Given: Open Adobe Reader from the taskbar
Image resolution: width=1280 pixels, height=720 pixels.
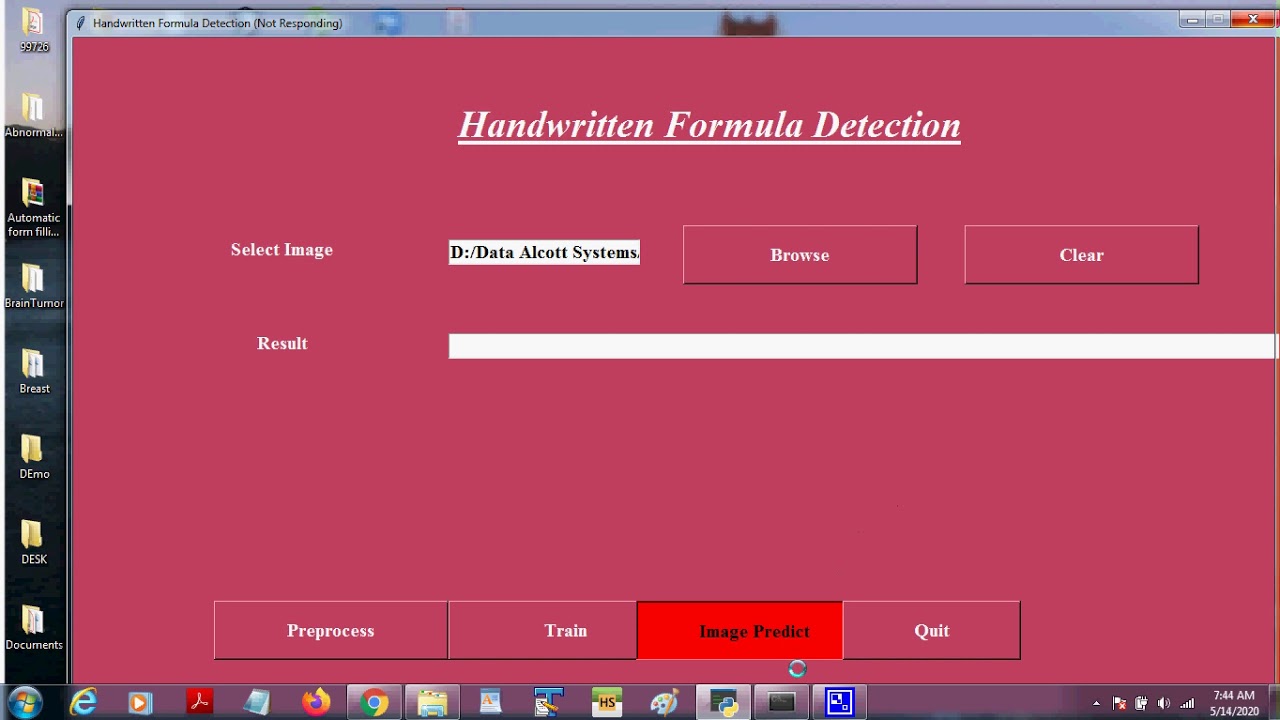Looking at the screenshot, I should point(199,702).
